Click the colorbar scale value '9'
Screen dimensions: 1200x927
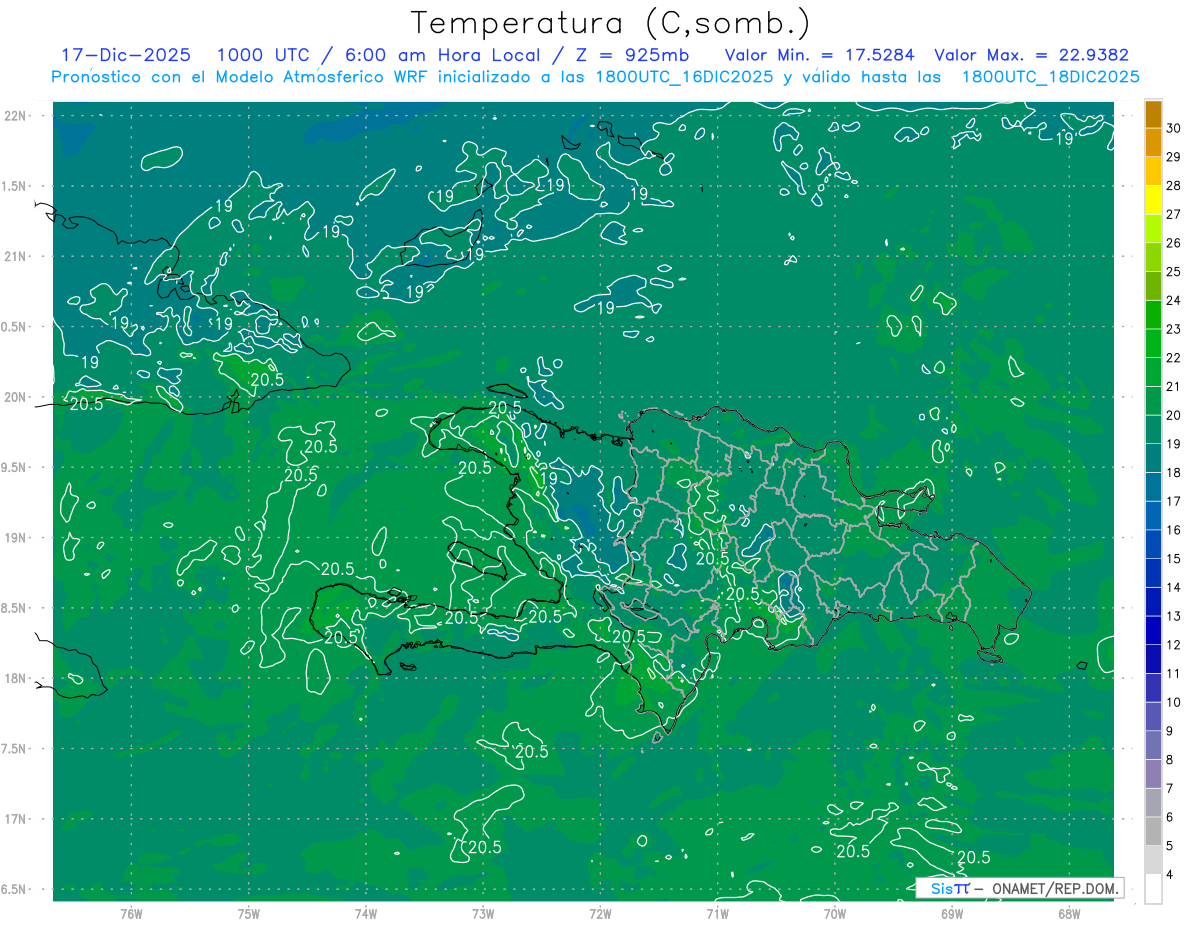click(1169, 731)
